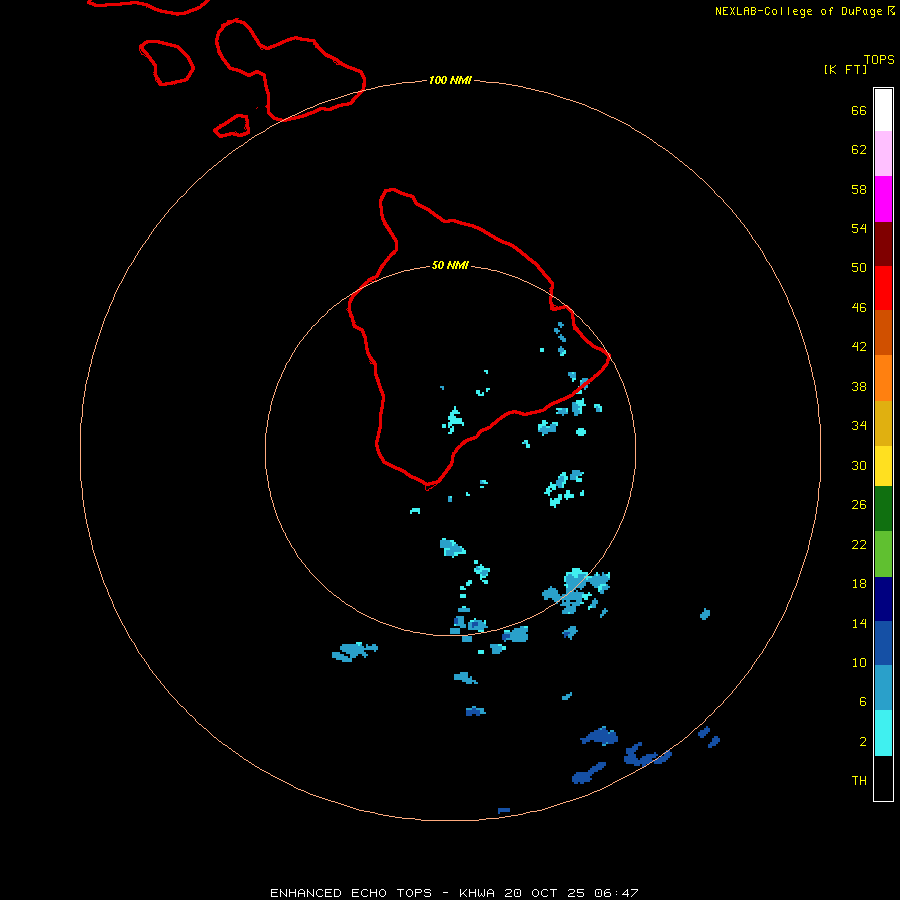Click the cyan 2 kft legend swatch
The image size is (900, 900).
pos(883,733)
